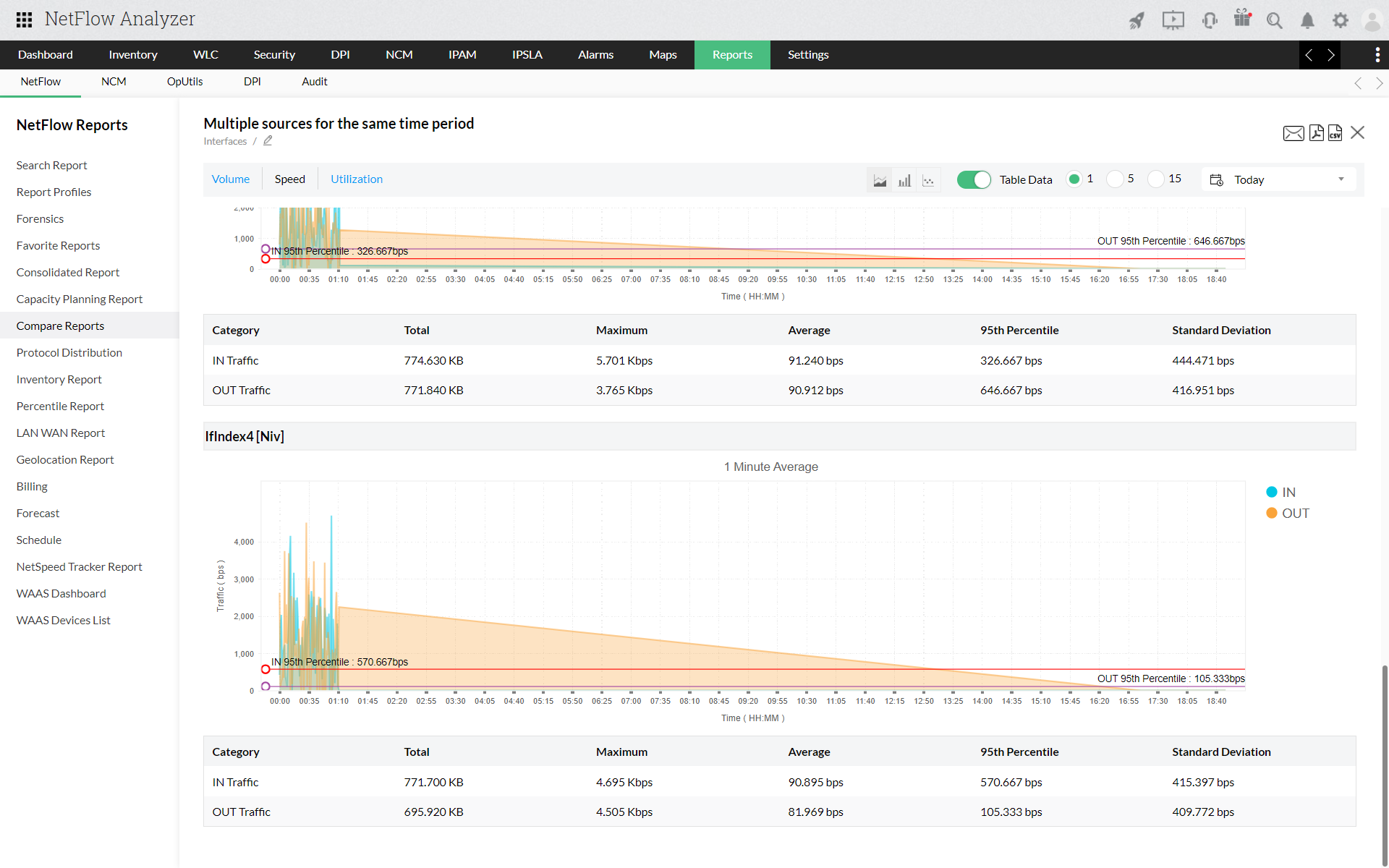Select the area chart view icon
The height and width of the screenshot is (868, 1389).
pyautogui.click(x=880, y=180)
